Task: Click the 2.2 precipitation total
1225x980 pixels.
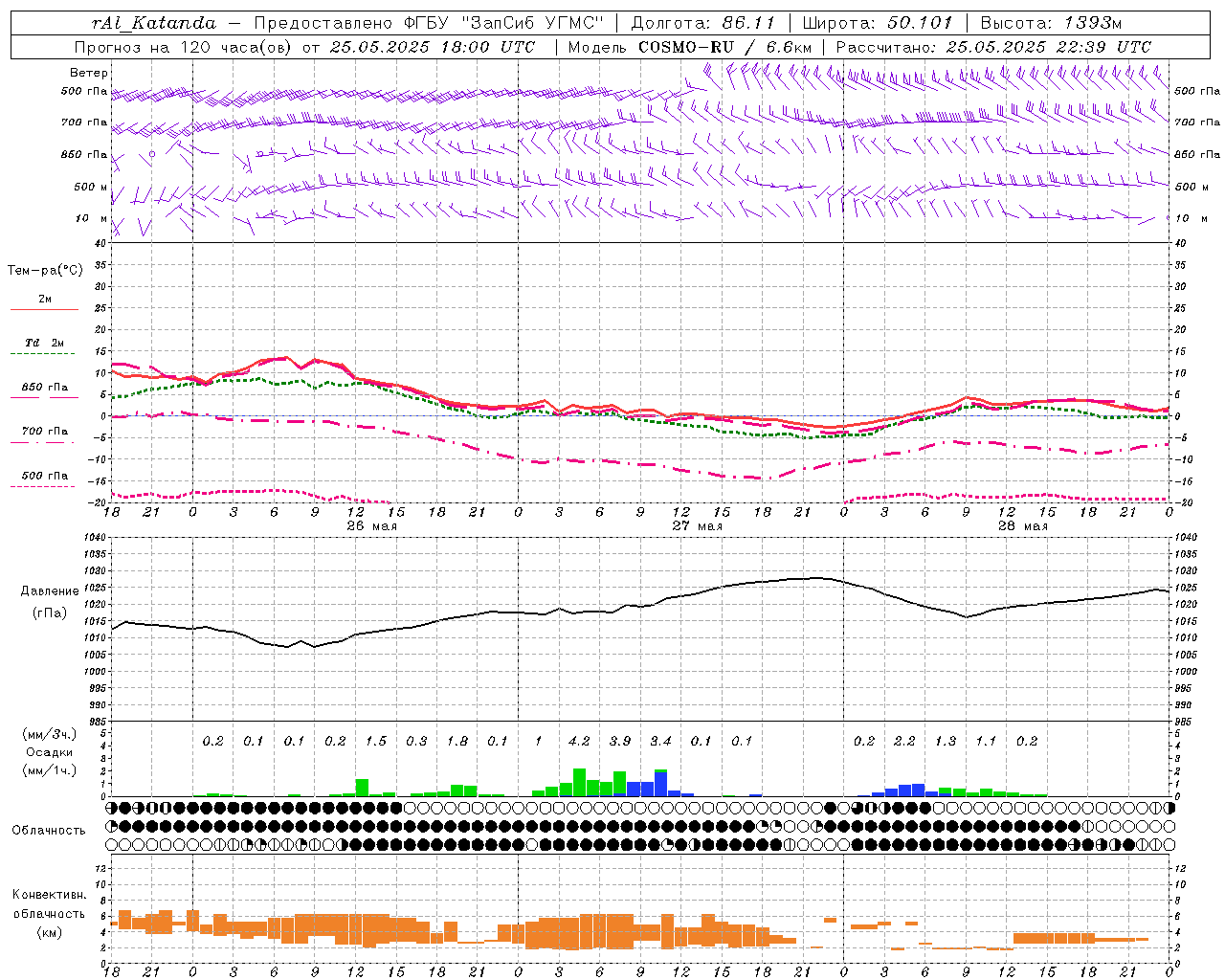Action: (904, 741)
